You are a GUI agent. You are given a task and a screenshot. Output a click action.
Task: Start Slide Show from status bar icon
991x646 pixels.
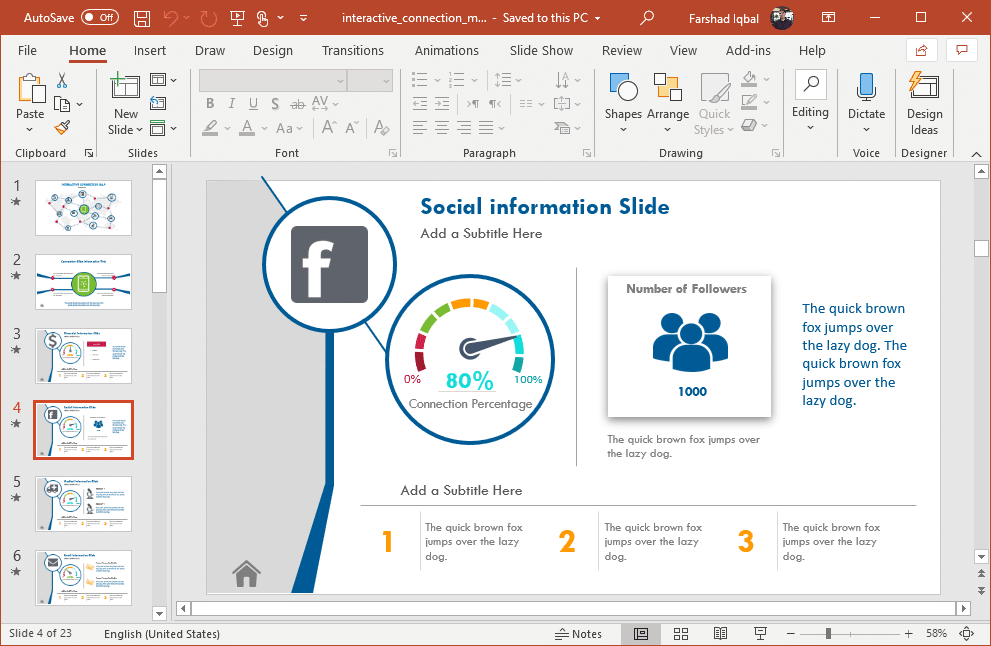click(x=760, y=634)
